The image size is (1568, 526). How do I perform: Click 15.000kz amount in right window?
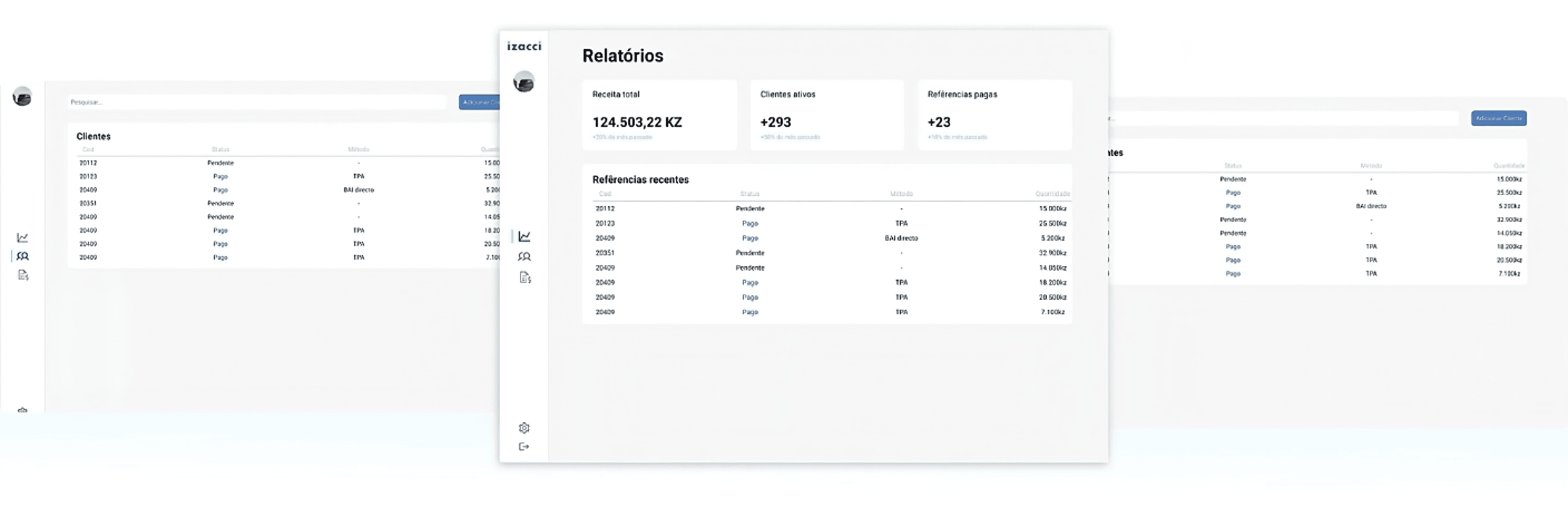pos(1509,180)
